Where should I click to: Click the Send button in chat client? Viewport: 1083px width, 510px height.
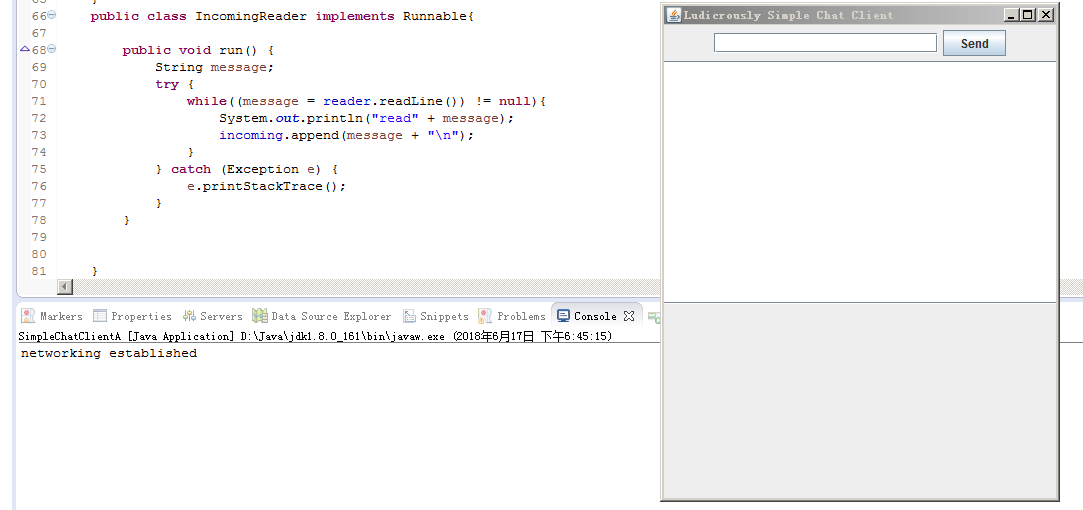tap(974, 43)
